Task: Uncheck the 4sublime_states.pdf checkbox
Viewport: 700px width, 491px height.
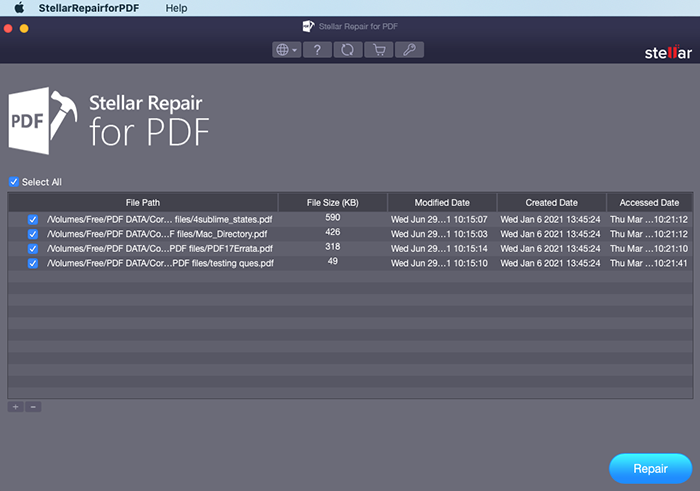Action: pyautogui.click(x=33, y=219)
